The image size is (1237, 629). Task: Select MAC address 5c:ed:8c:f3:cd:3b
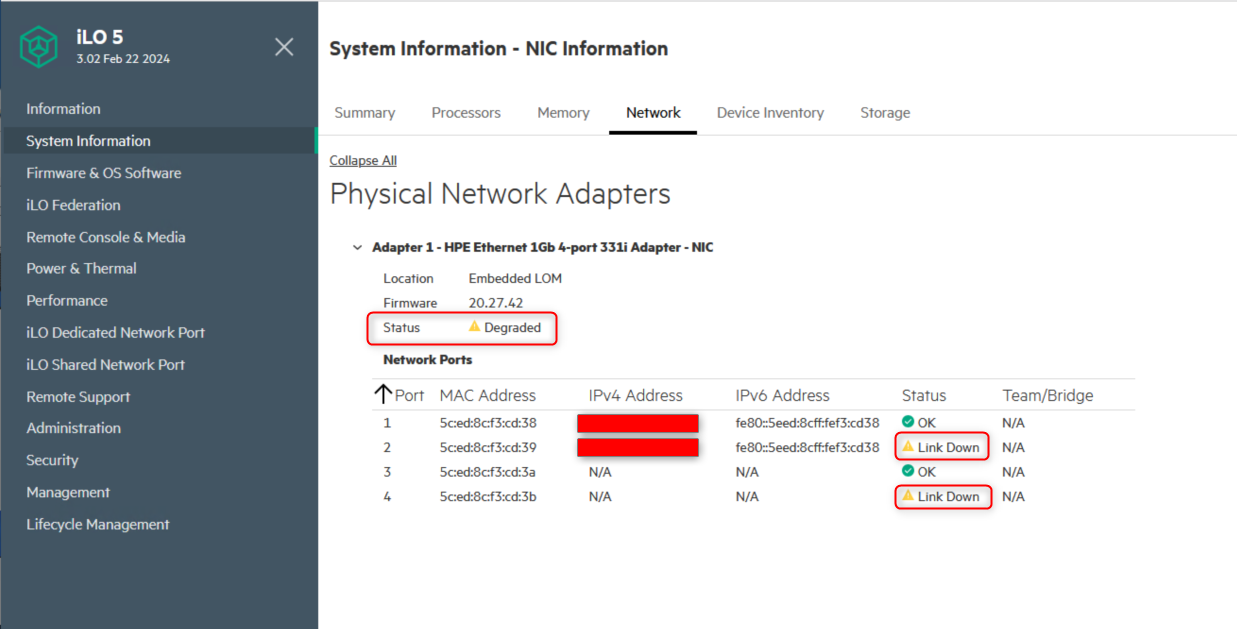click(x=488, y=496)
